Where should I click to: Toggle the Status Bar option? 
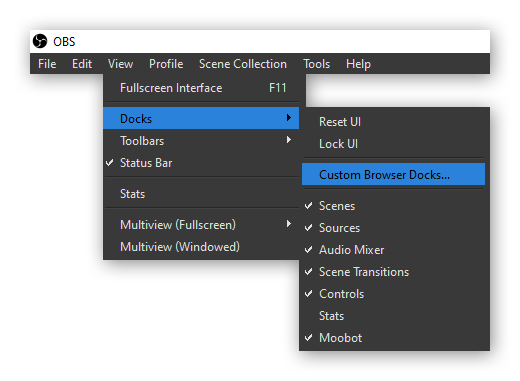click(201, 163)
